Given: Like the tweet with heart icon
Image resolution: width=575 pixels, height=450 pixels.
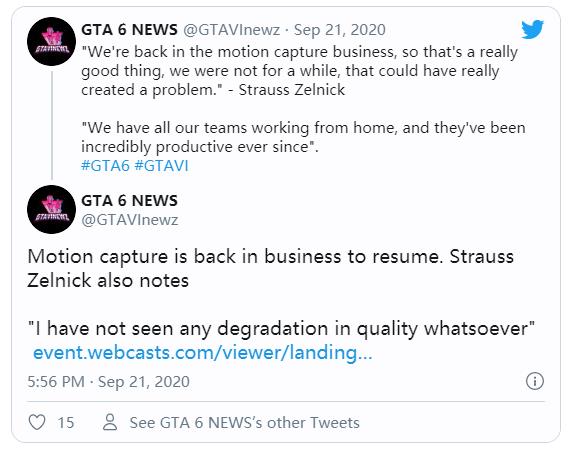Looking at the screenshot, I should [x=37, y=422].
